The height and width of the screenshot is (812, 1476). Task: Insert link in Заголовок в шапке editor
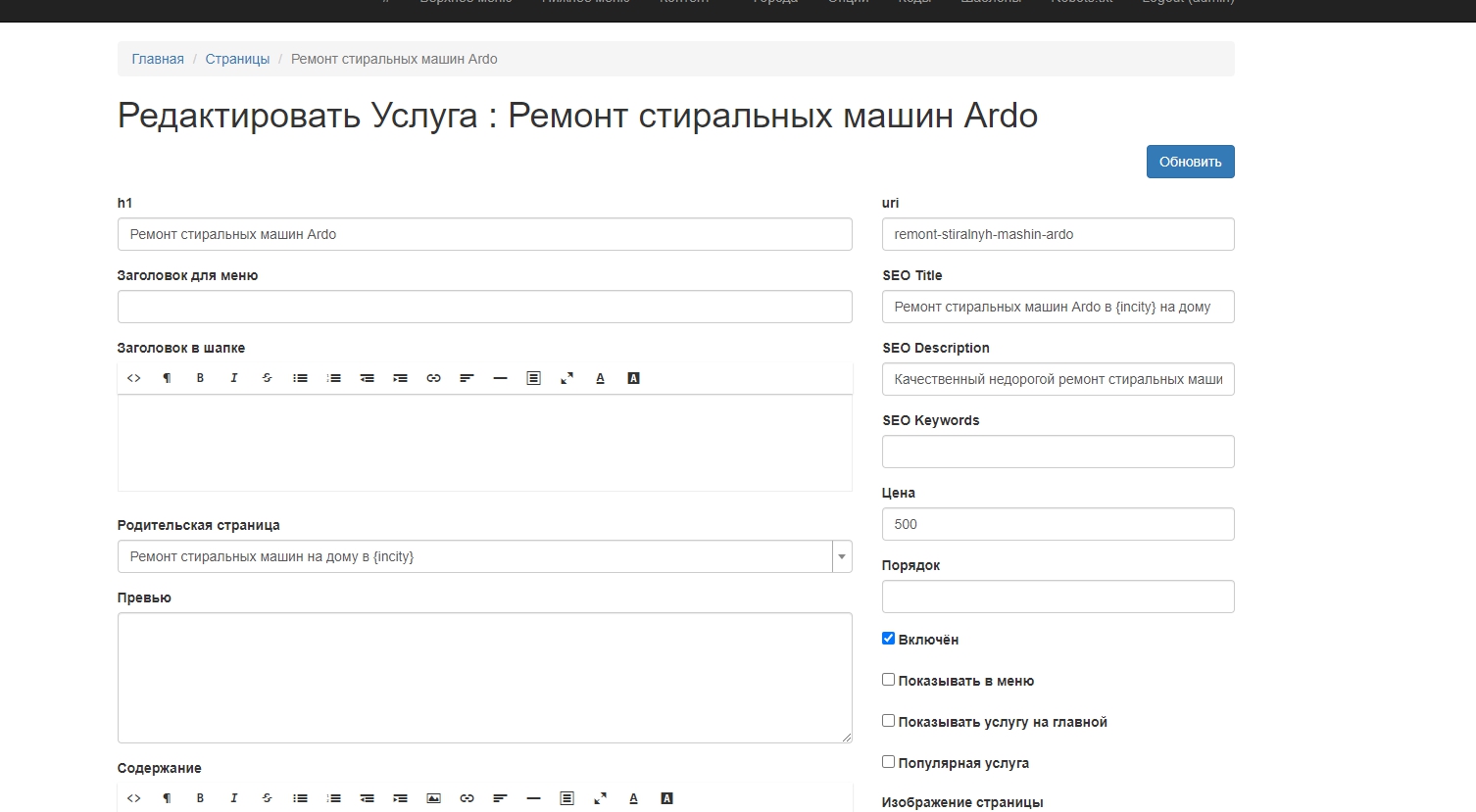click(x=434, y=378)
